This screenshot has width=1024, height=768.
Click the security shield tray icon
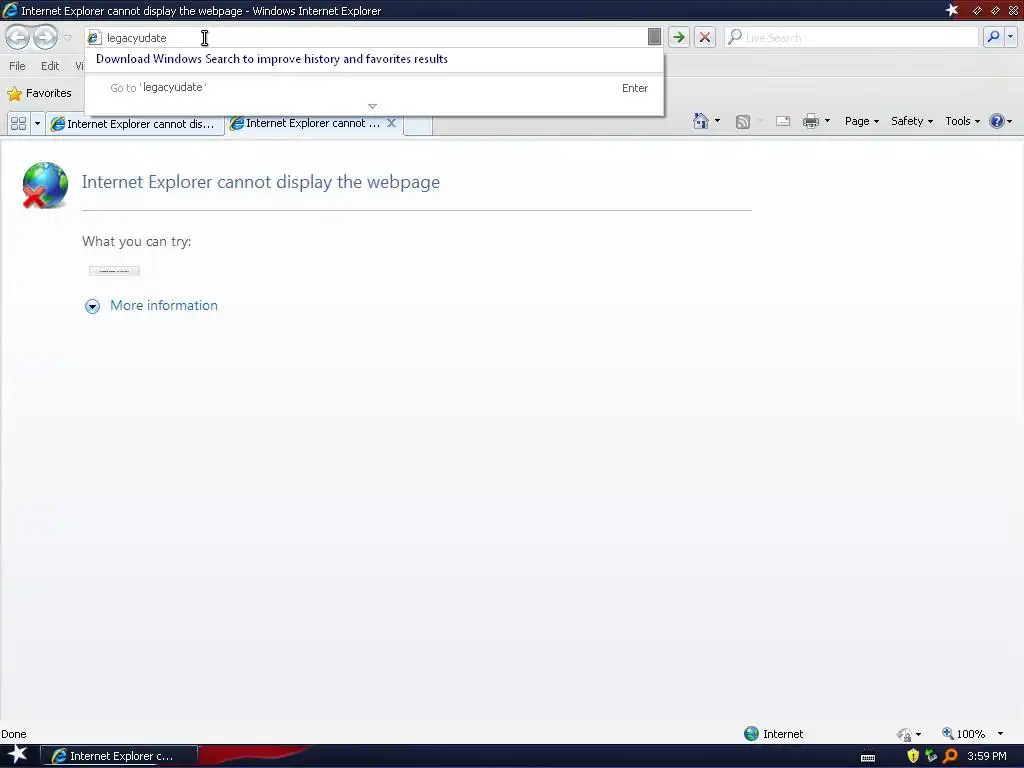click(913, 756)
